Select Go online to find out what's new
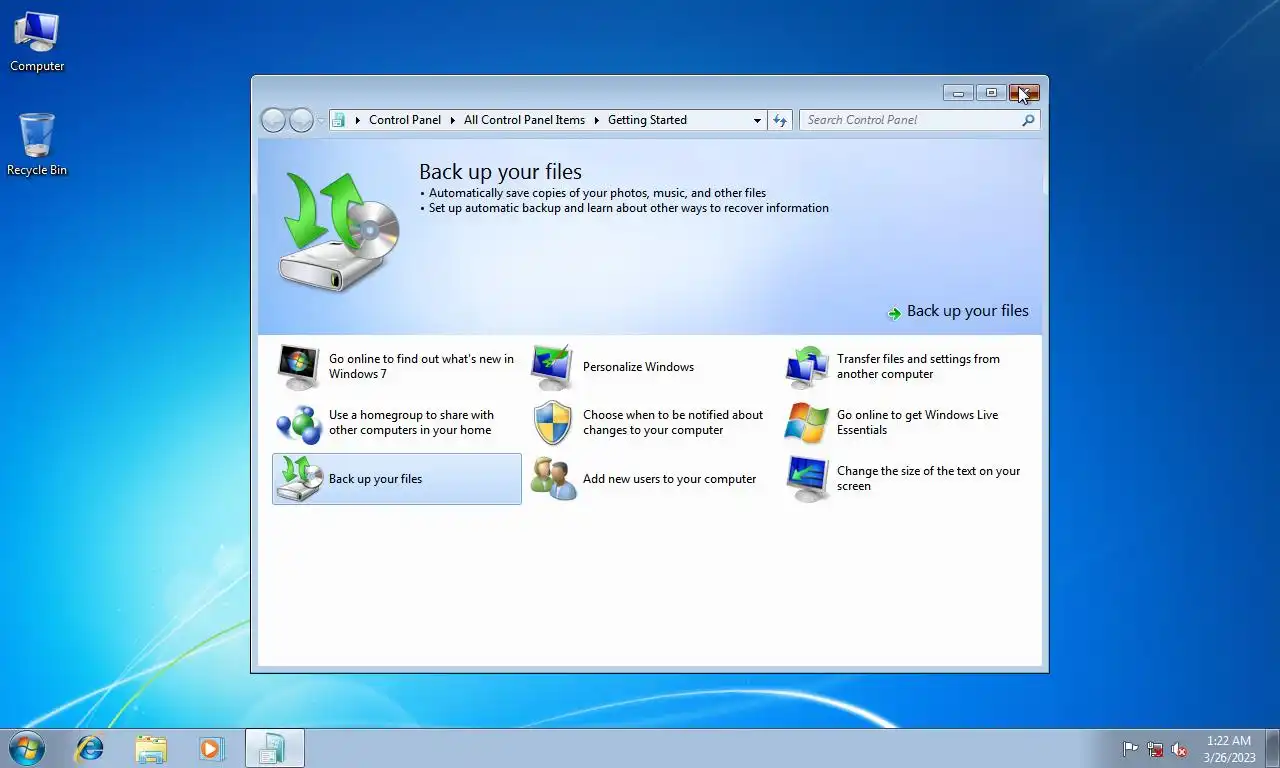Image resolution: width=1280 pixels, height=768 pixels. point(421,366)
